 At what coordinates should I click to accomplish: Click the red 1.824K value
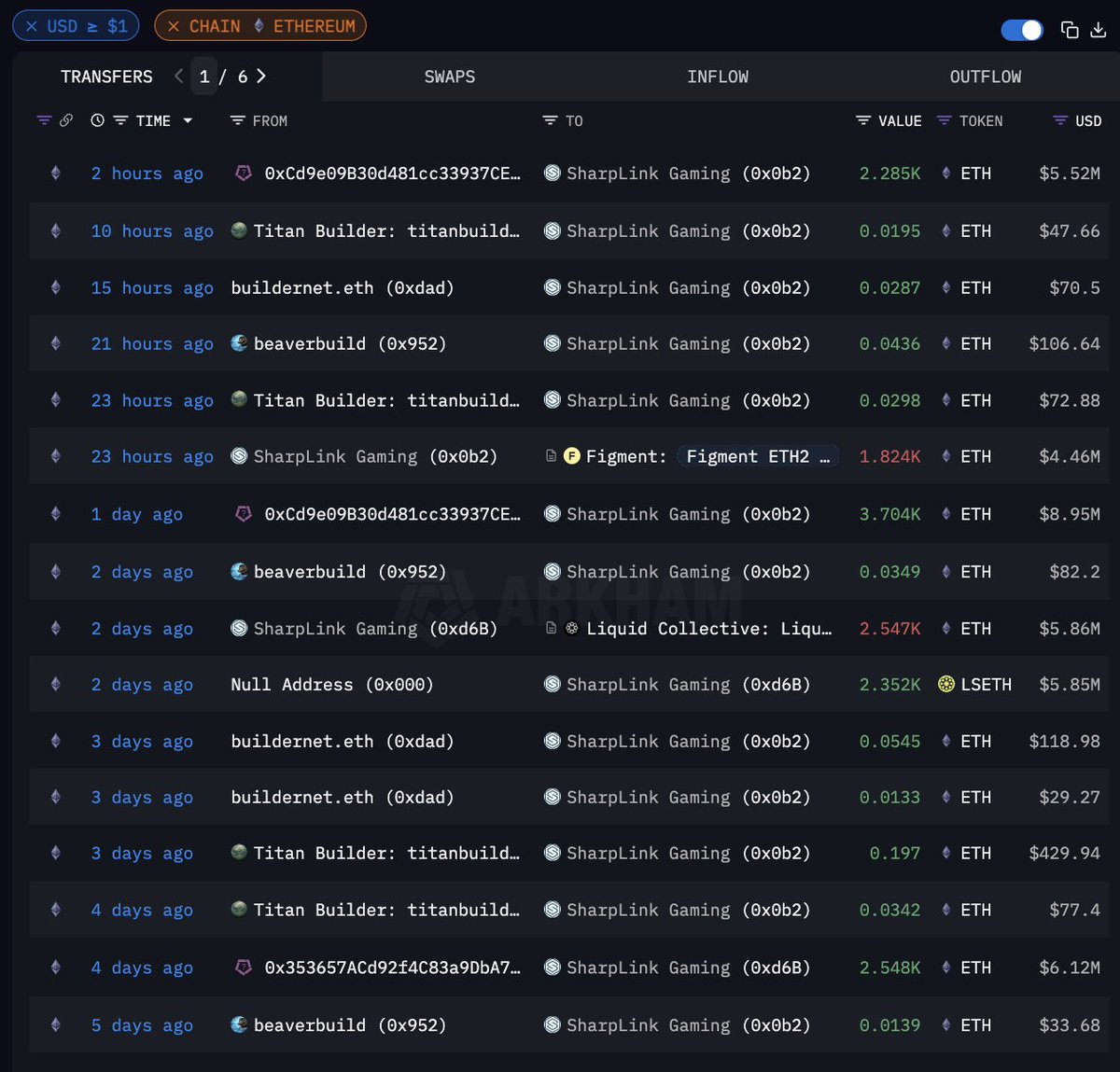point(889,457)
